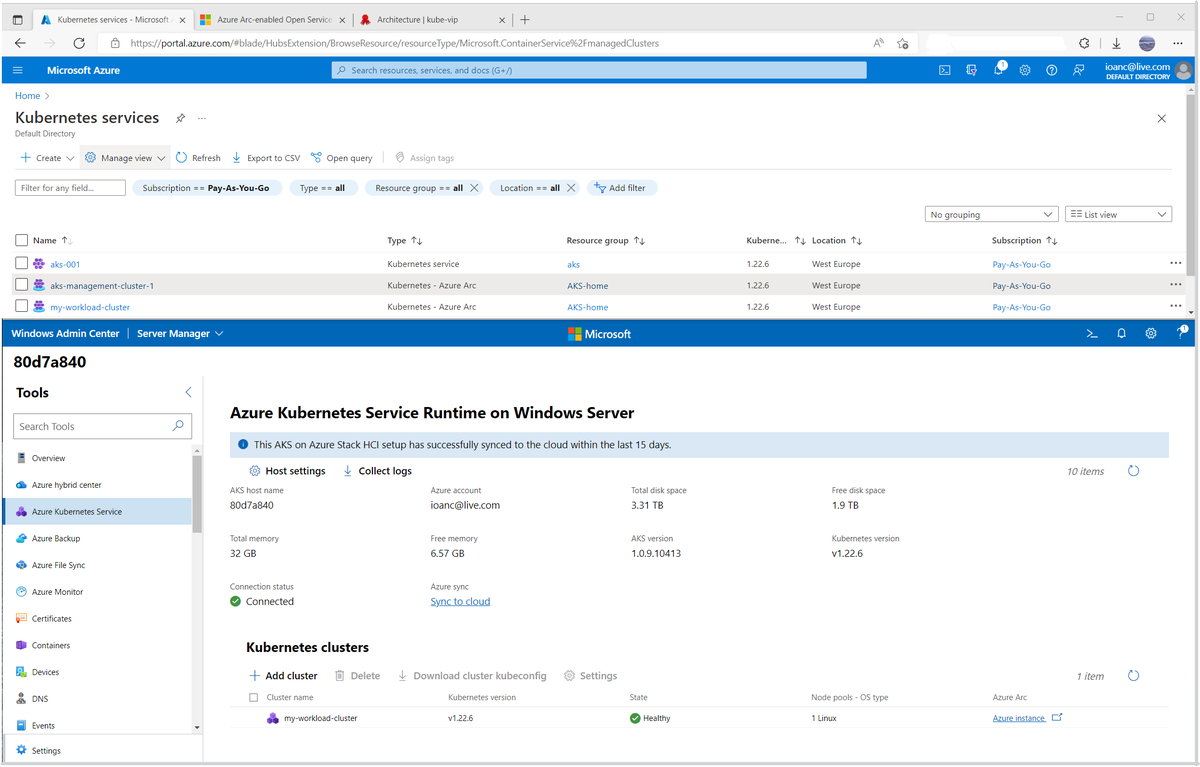Refresh the Kubernetes services list
Screen dimensions: 1200x767
[198, 158]
